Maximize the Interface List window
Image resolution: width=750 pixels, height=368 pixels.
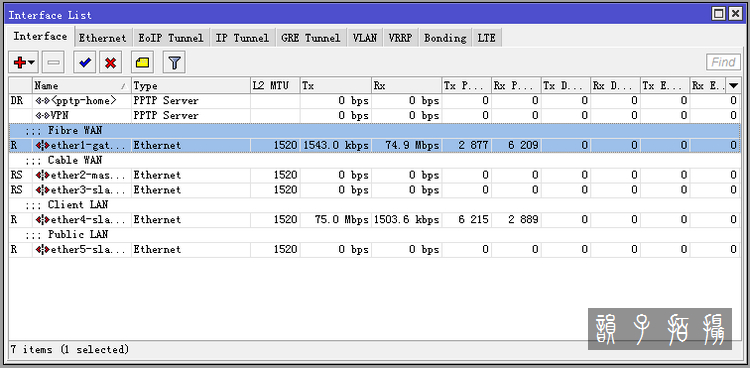718,14
